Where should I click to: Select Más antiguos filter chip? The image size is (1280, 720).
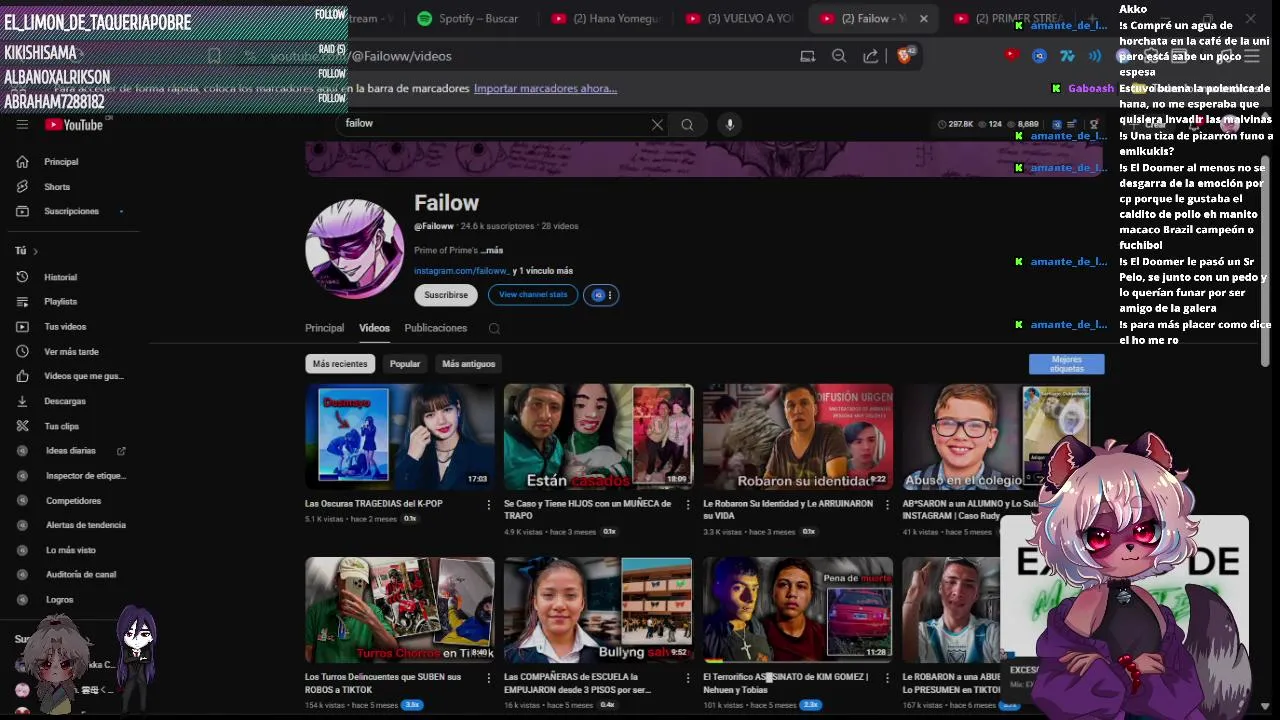pos(468,364)
